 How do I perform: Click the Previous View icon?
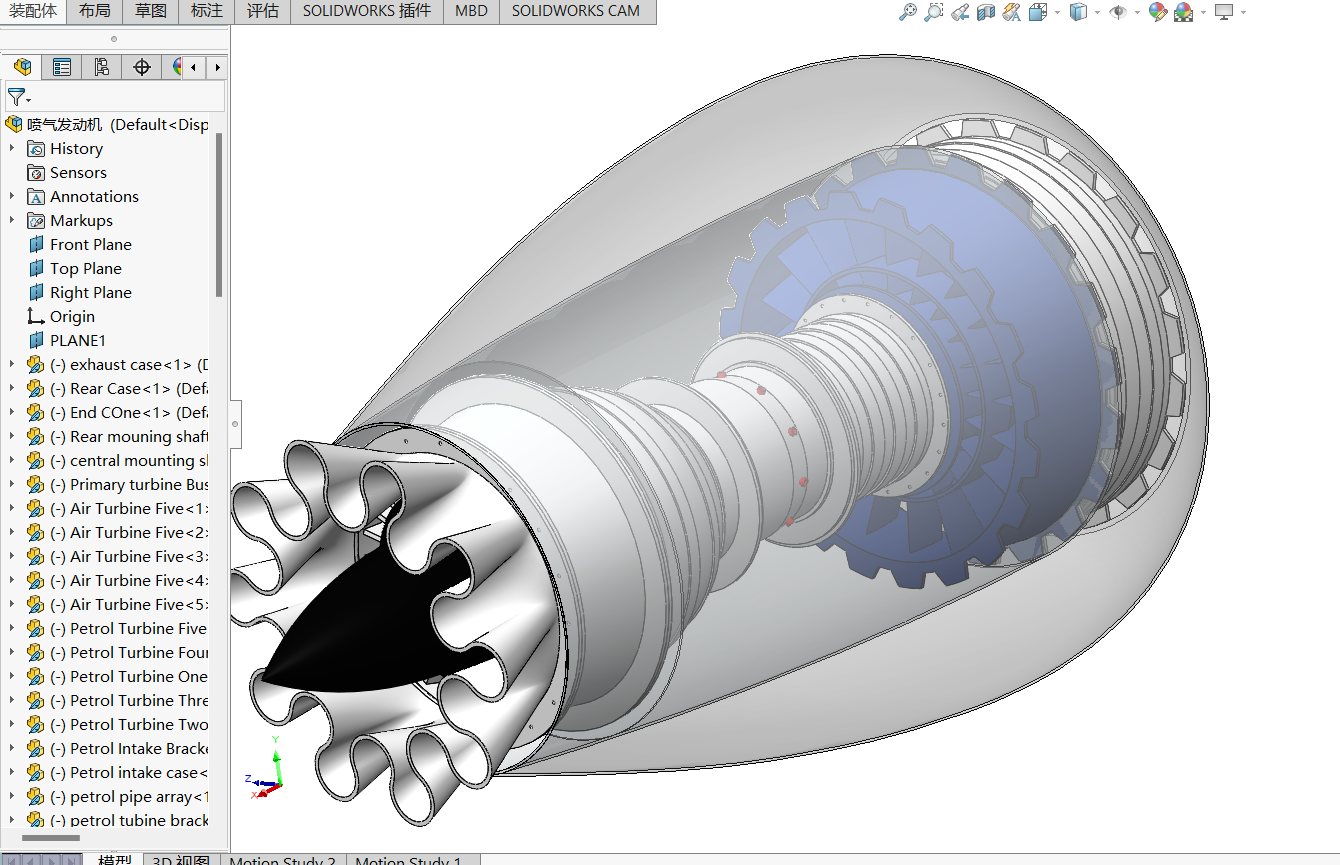(960, 12)
